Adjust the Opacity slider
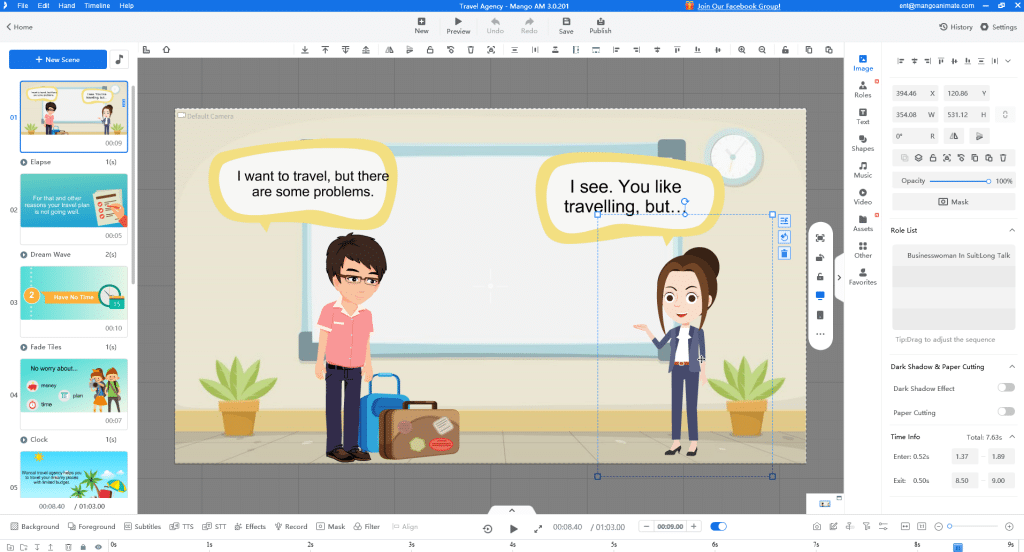Image resolution: width=1024 pixels, height=552 pixels. (959, 181)
